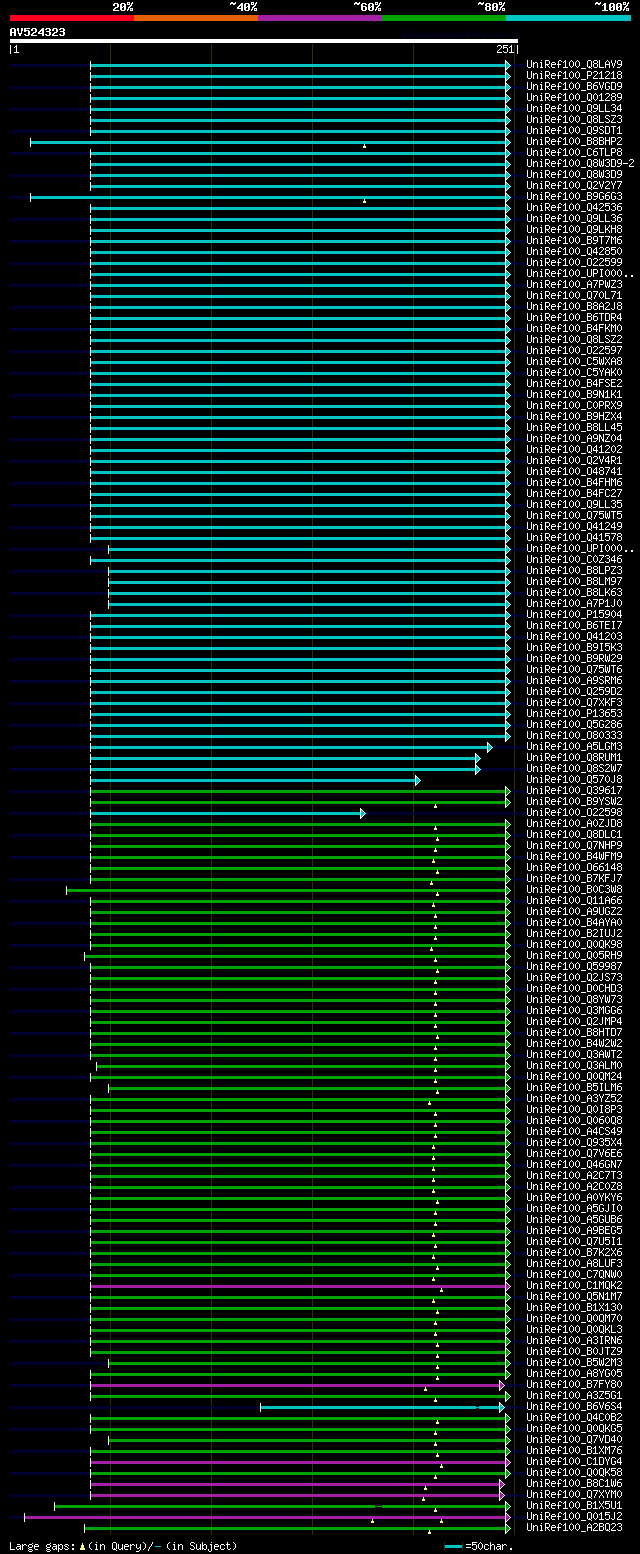This screenshot has height=1554, width=640.
Task: Click label UniRef100_Q015J2
Action: pyautogui.click(x=574, y=1516)
